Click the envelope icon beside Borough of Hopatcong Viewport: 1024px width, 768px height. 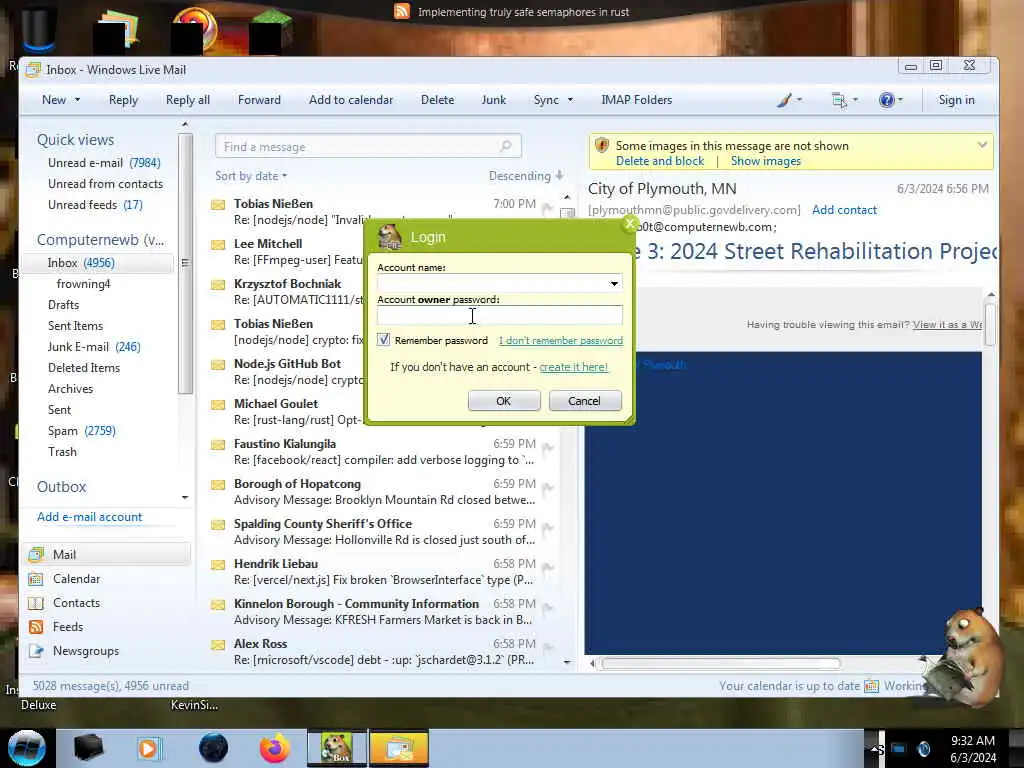click(x=218, y=485)
